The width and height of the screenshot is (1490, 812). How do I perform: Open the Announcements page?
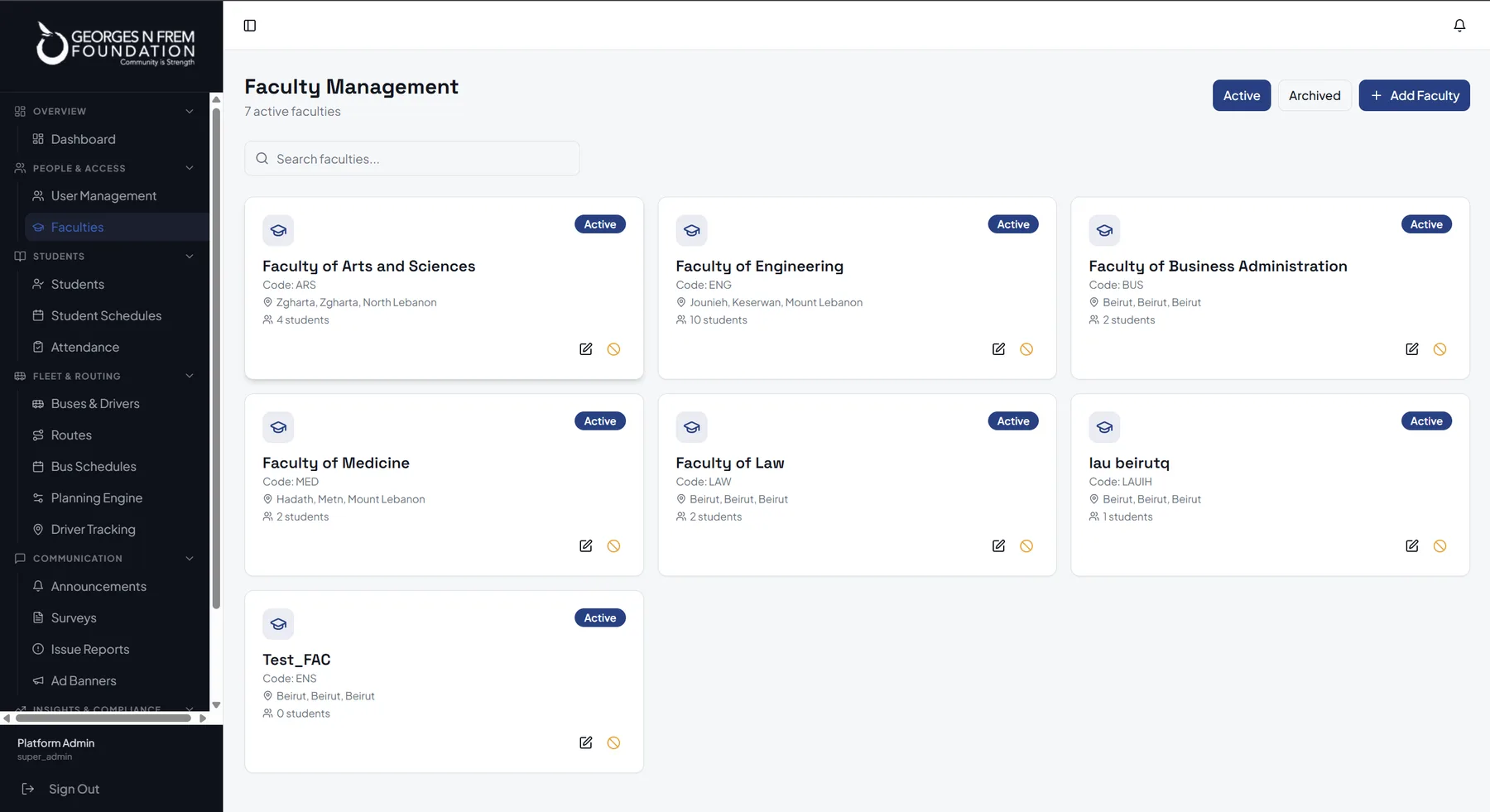(116, 587)
